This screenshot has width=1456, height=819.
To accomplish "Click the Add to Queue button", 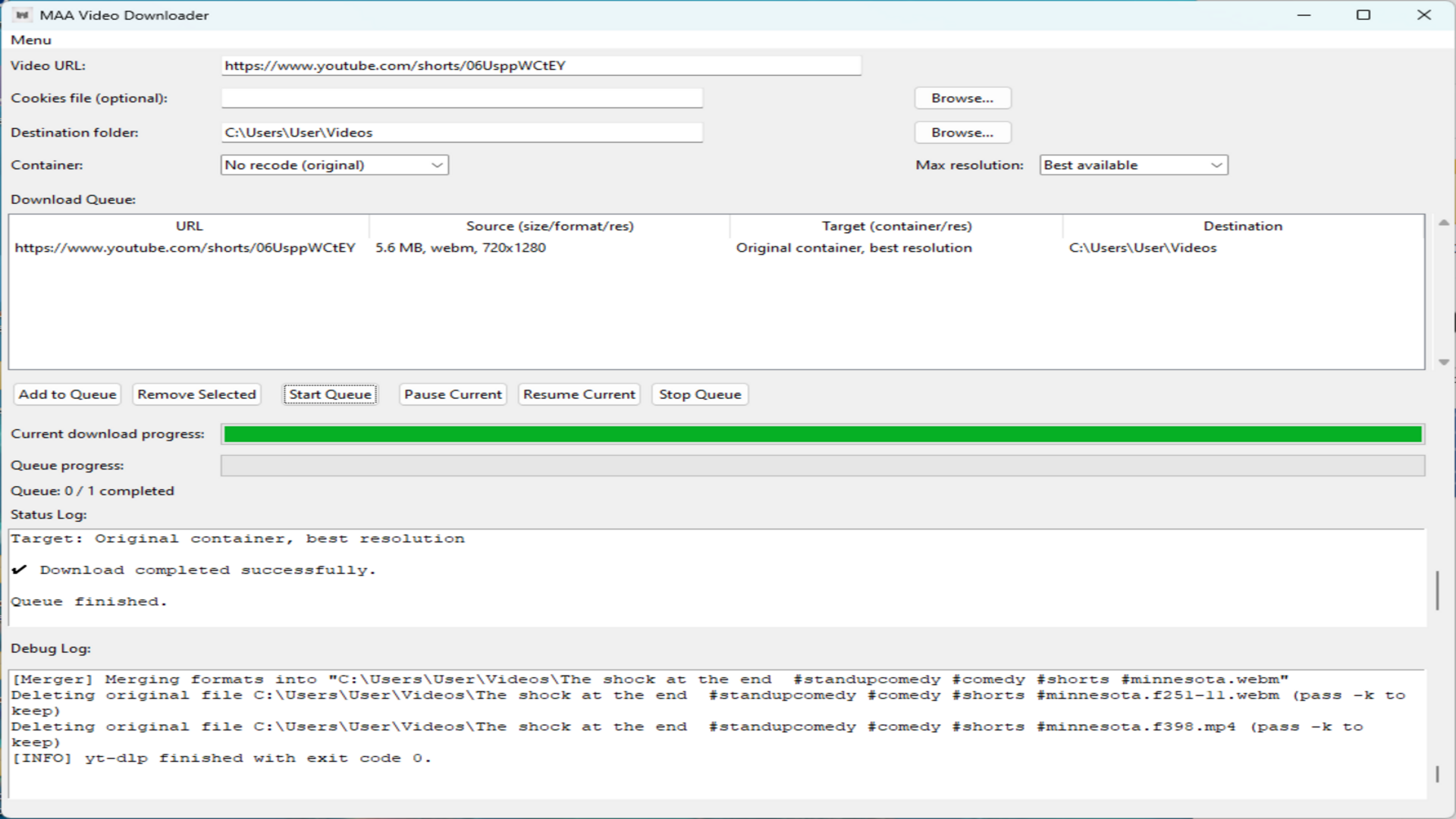I will [67, 394].
